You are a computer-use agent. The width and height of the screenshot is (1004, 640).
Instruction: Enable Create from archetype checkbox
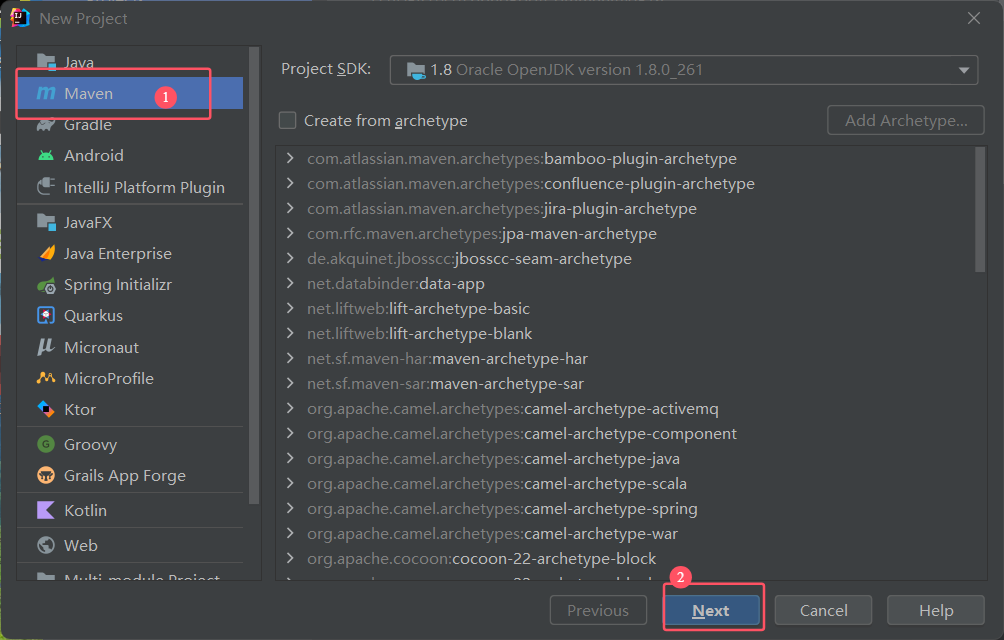point(287,120)
